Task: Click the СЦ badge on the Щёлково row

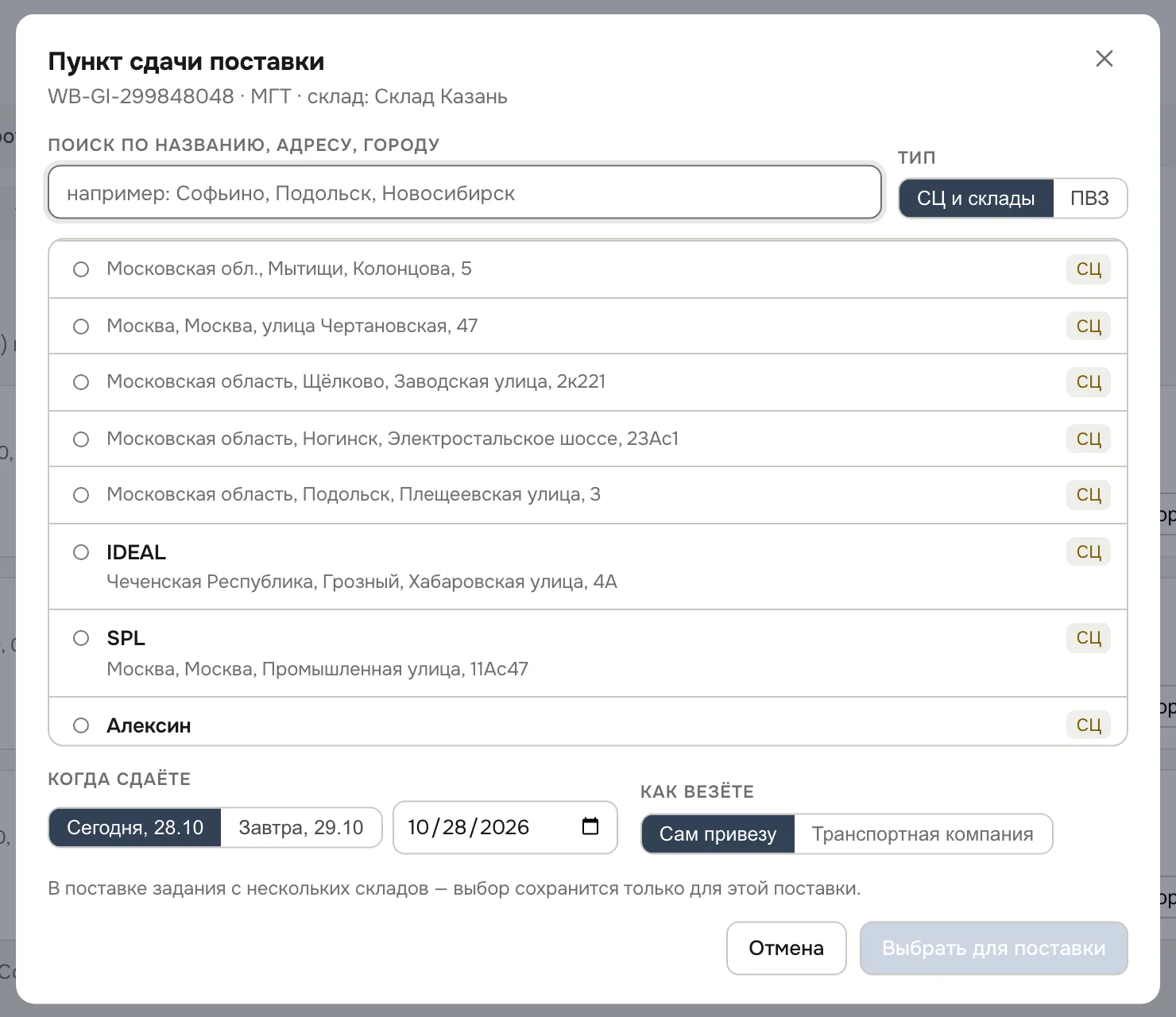Action: (x=1089, y=382)
